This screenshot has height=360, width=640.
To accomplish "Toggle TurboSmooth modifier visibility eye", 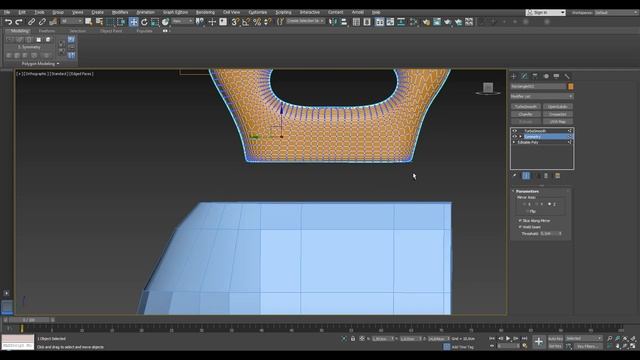I will click(514, 131).
